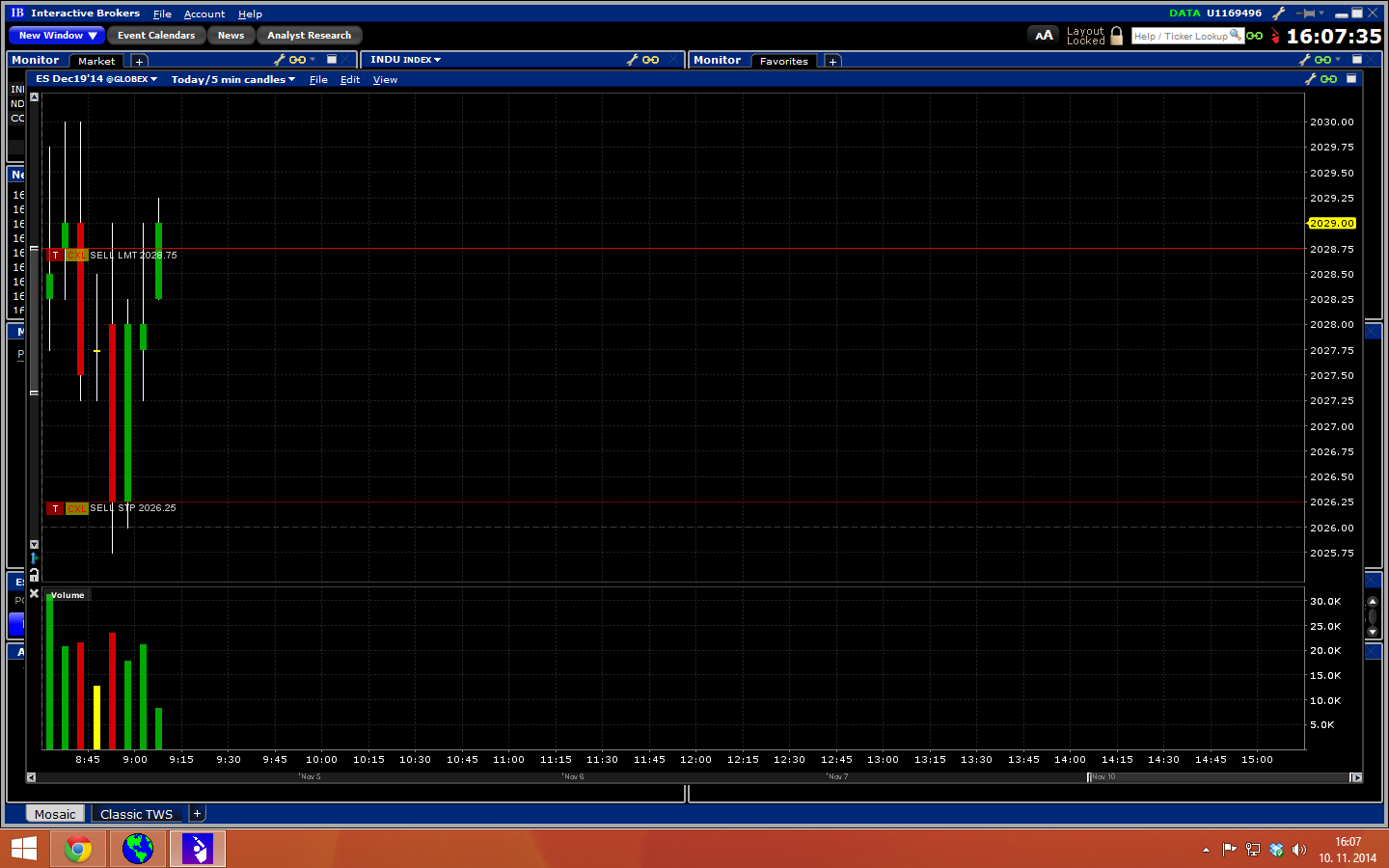This screenshot has height=868, width=1389.
Task: Maximize the Favorites Monitor panel
Action: pos(1357,60)
